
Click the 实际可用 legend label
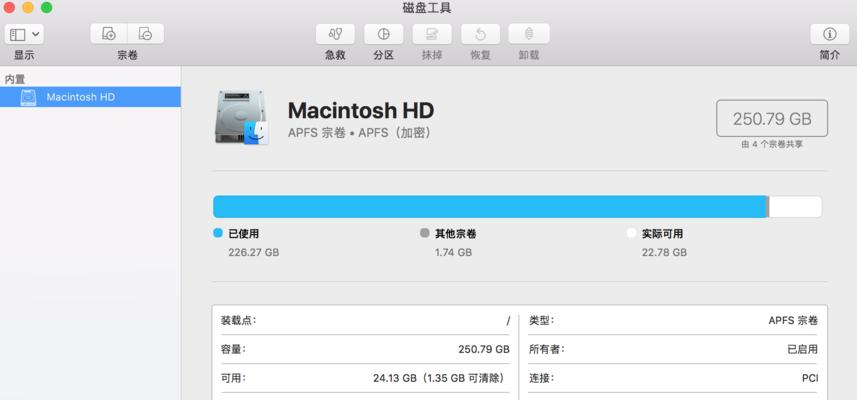662,234
